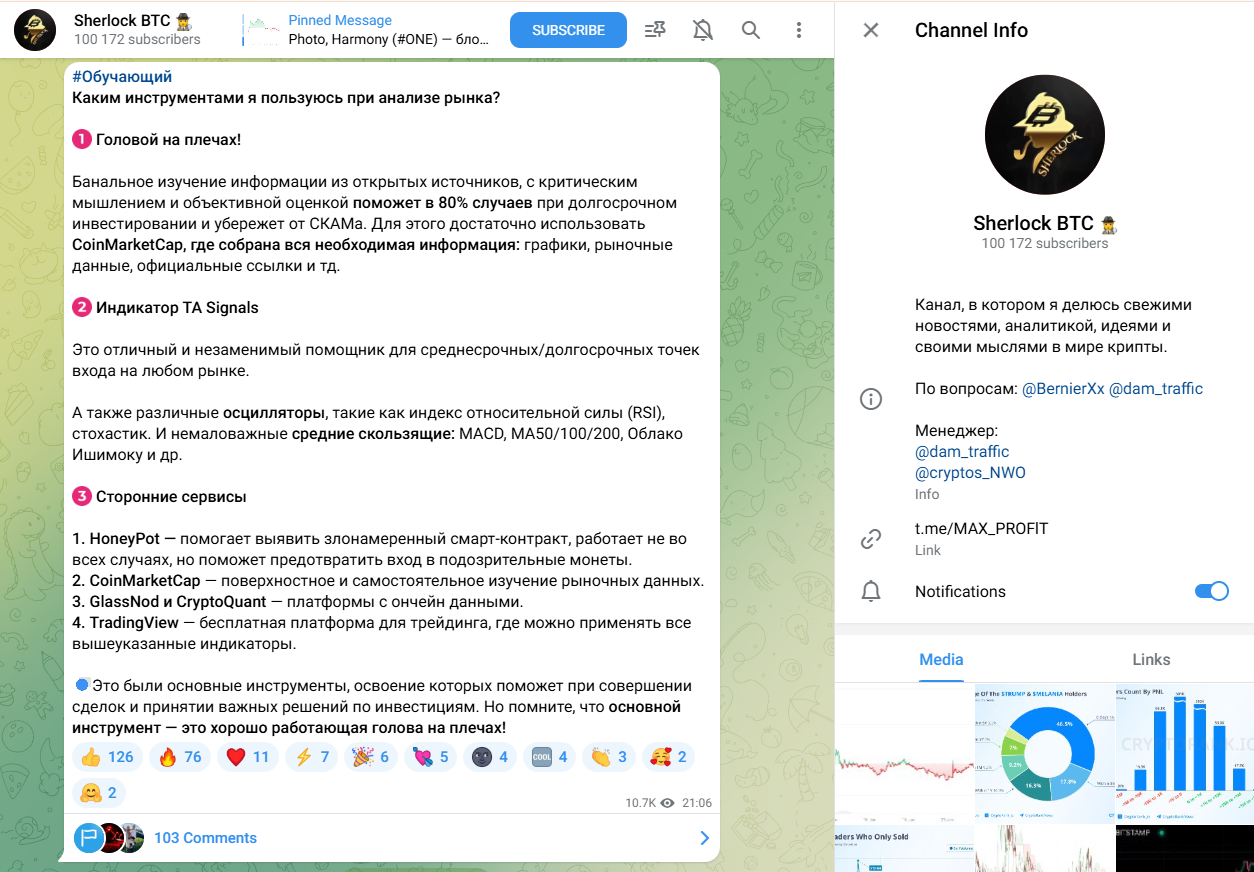Click 'Сторонние сервисы' heading

pos(171,497)
